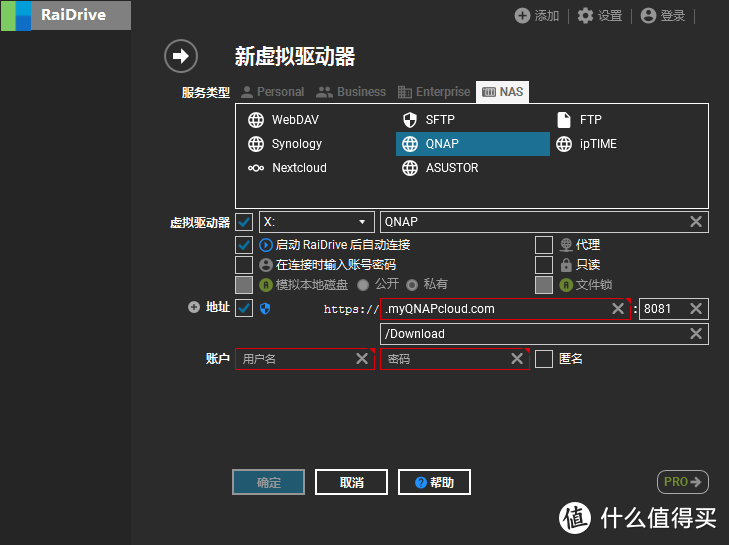Click the forward arrow circle icon

(181, 56)
